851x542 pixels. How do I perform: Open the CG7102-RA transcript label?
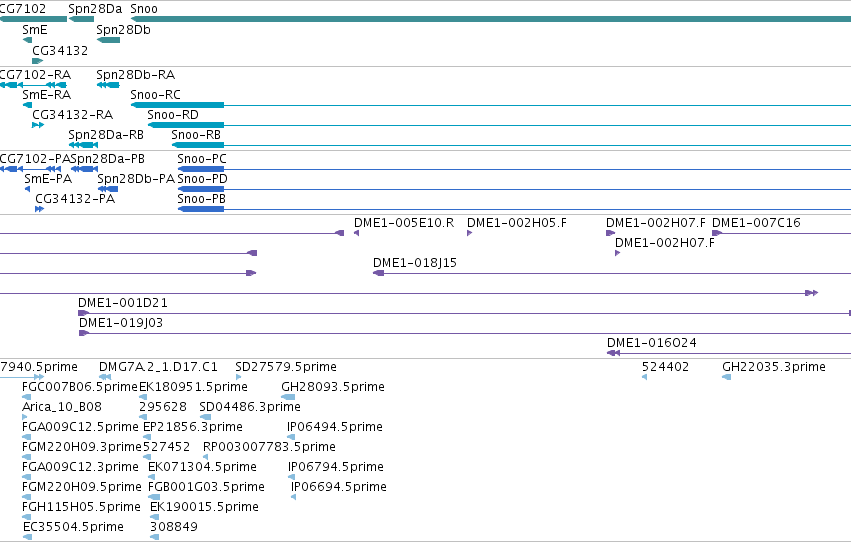pos(35,75)
